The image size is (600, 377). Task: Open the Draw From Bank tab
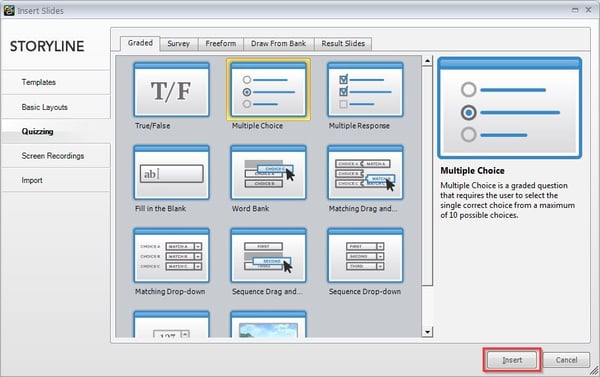(x=279, y=44)
